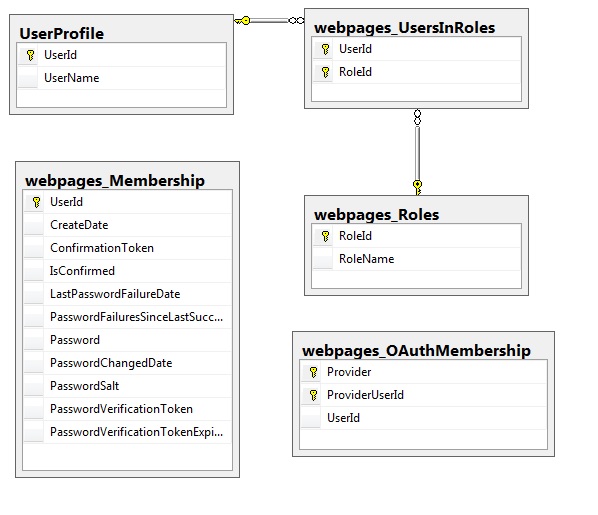Select the ConfirmationToken column row
598x515 pixels.
(x=128, y=248)
